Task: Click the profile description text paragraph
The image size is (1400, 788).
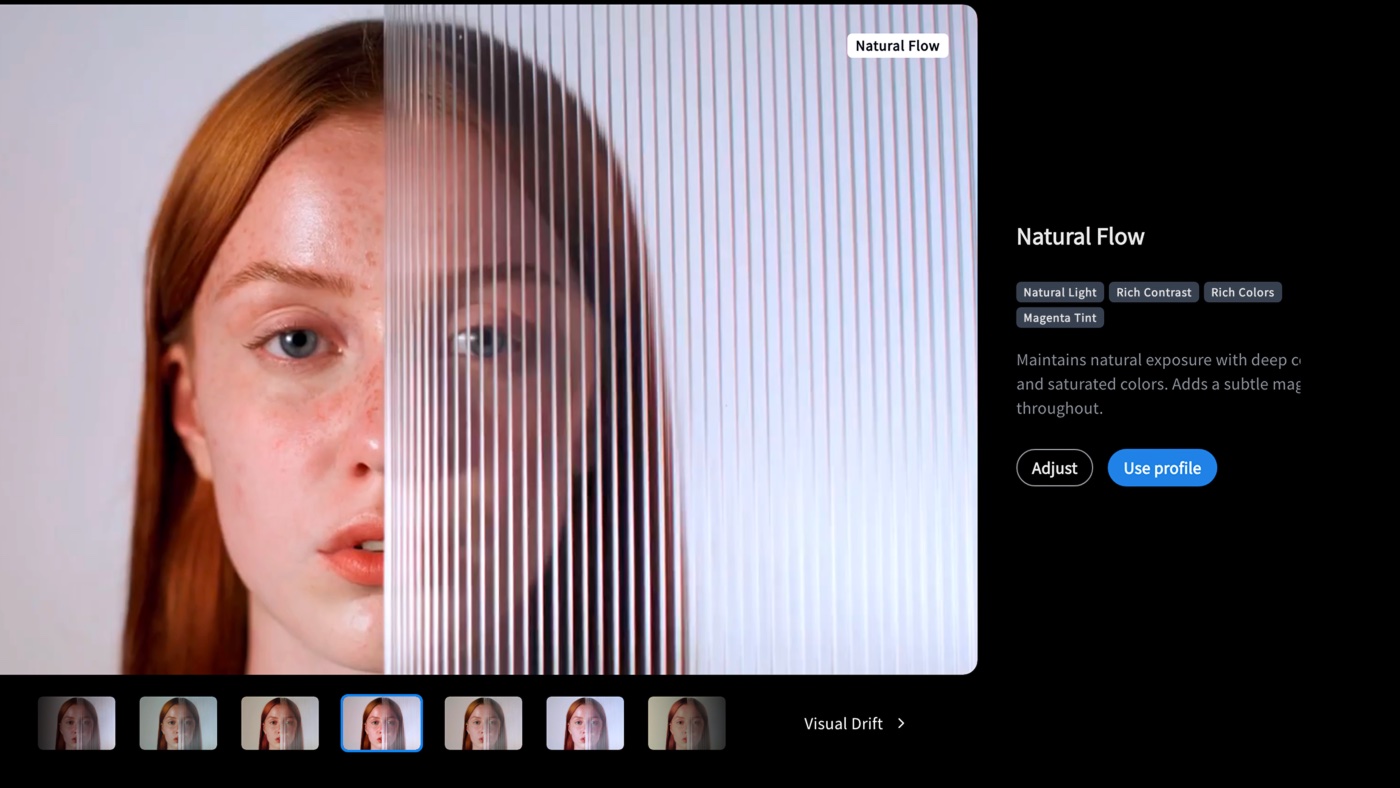Action: pos(1157,384)
